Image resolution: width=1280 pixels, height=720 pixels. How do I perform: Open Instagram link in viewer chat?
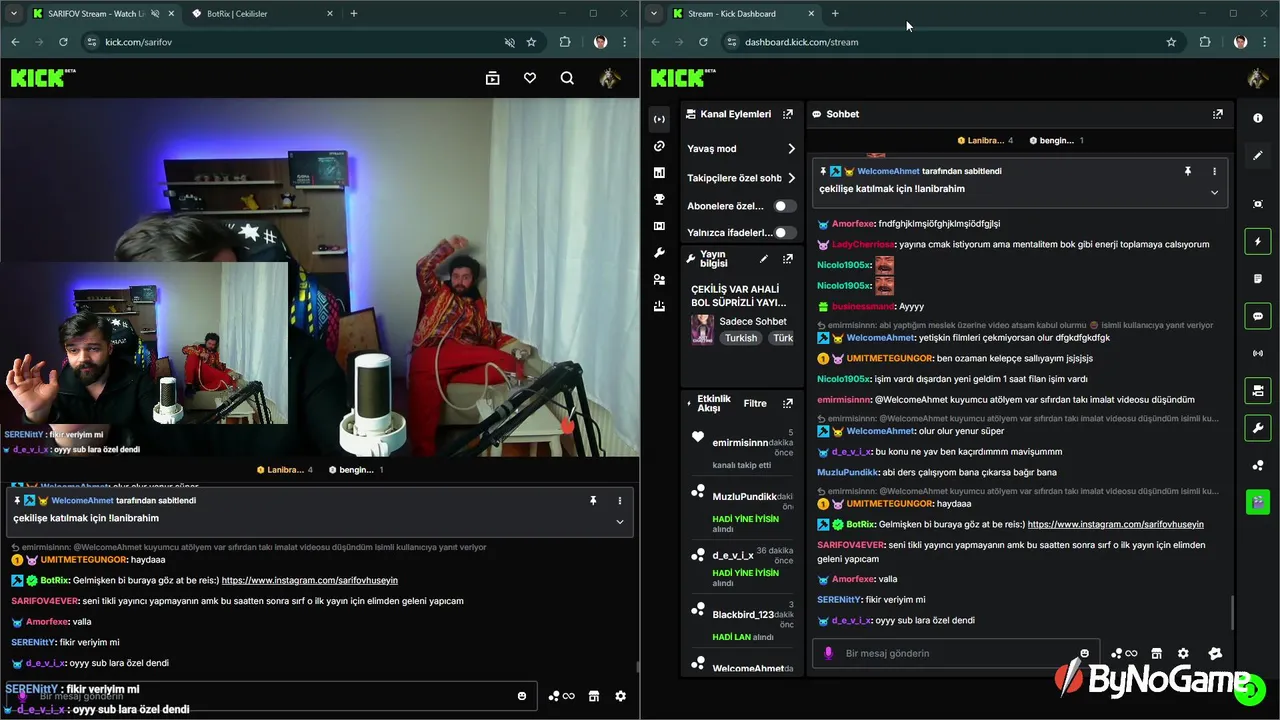pyautogui.click(x=310, y=580)
